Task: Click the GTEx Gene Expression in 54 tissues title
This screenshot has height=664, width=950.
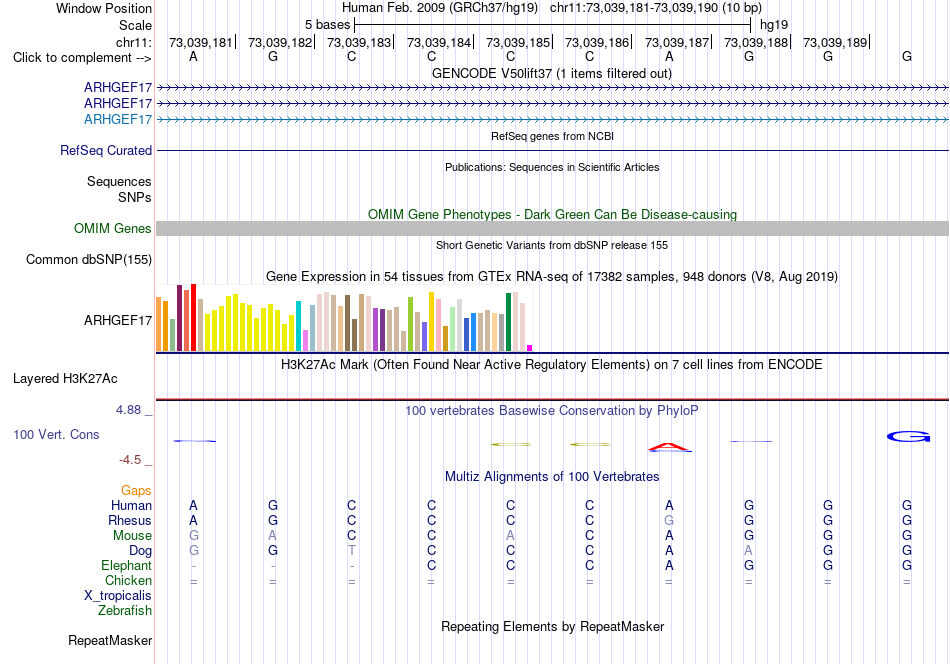Action: click(x=552, y=277)
